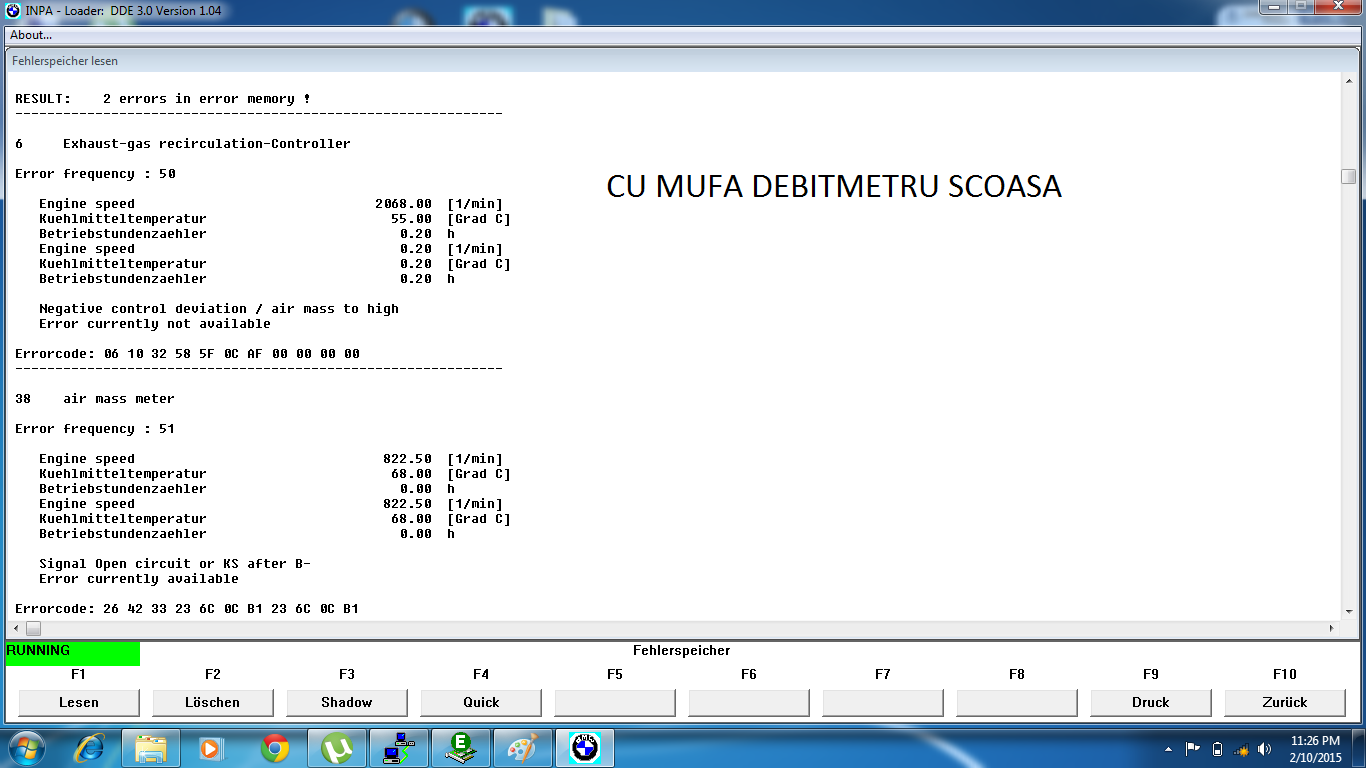Screen dimensions: 1366x768
Task: Open the About... menu
Action: [30, 35]
